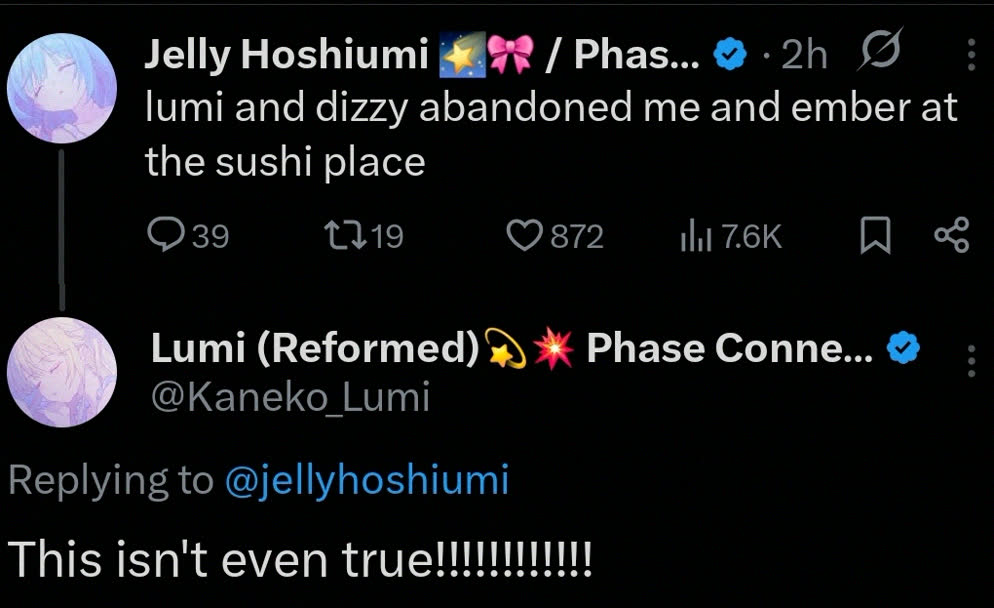Like Jelly Hoshiumi's tweet
The width and height of the screenshot is (994, 608).
point(522,235)
